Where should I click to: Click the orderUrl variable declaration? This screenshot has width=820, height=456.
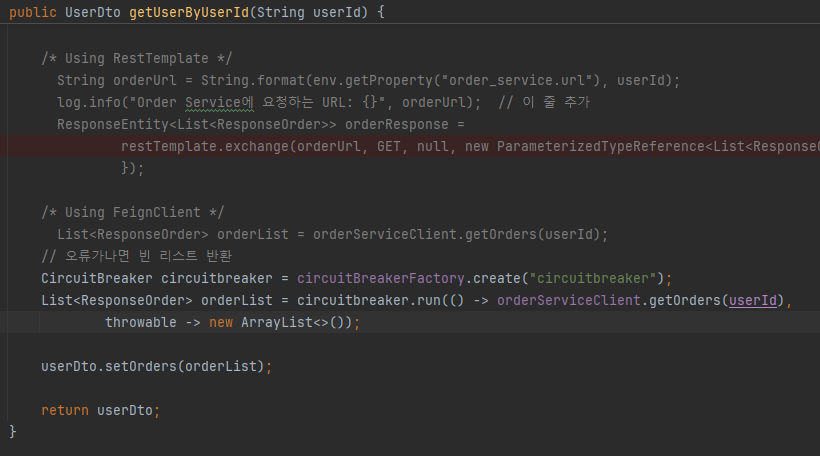click(x=145, y=80)
